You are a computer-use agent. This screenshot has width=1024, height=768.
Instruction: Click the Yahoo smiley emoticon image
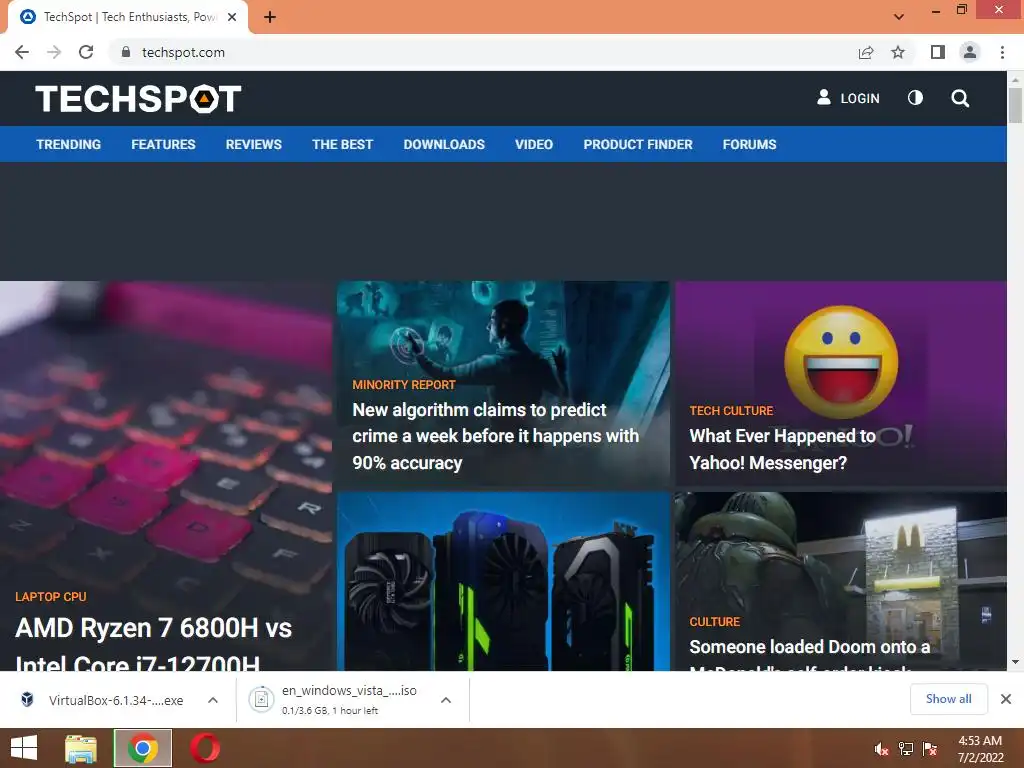[x=841, y=361]
